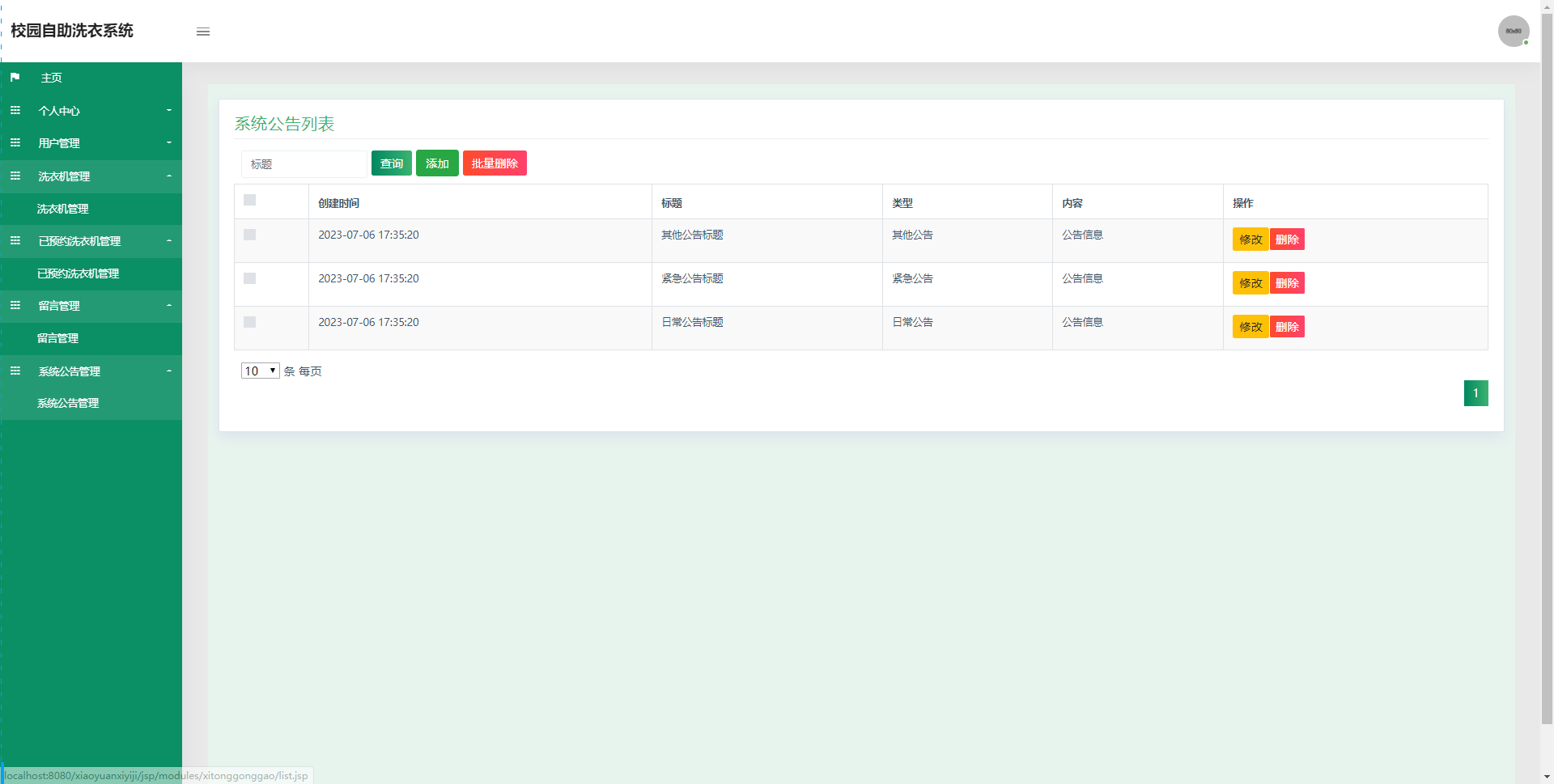Click the 校园自助洗衣系统 title
1554x784 pixels.
72,31
